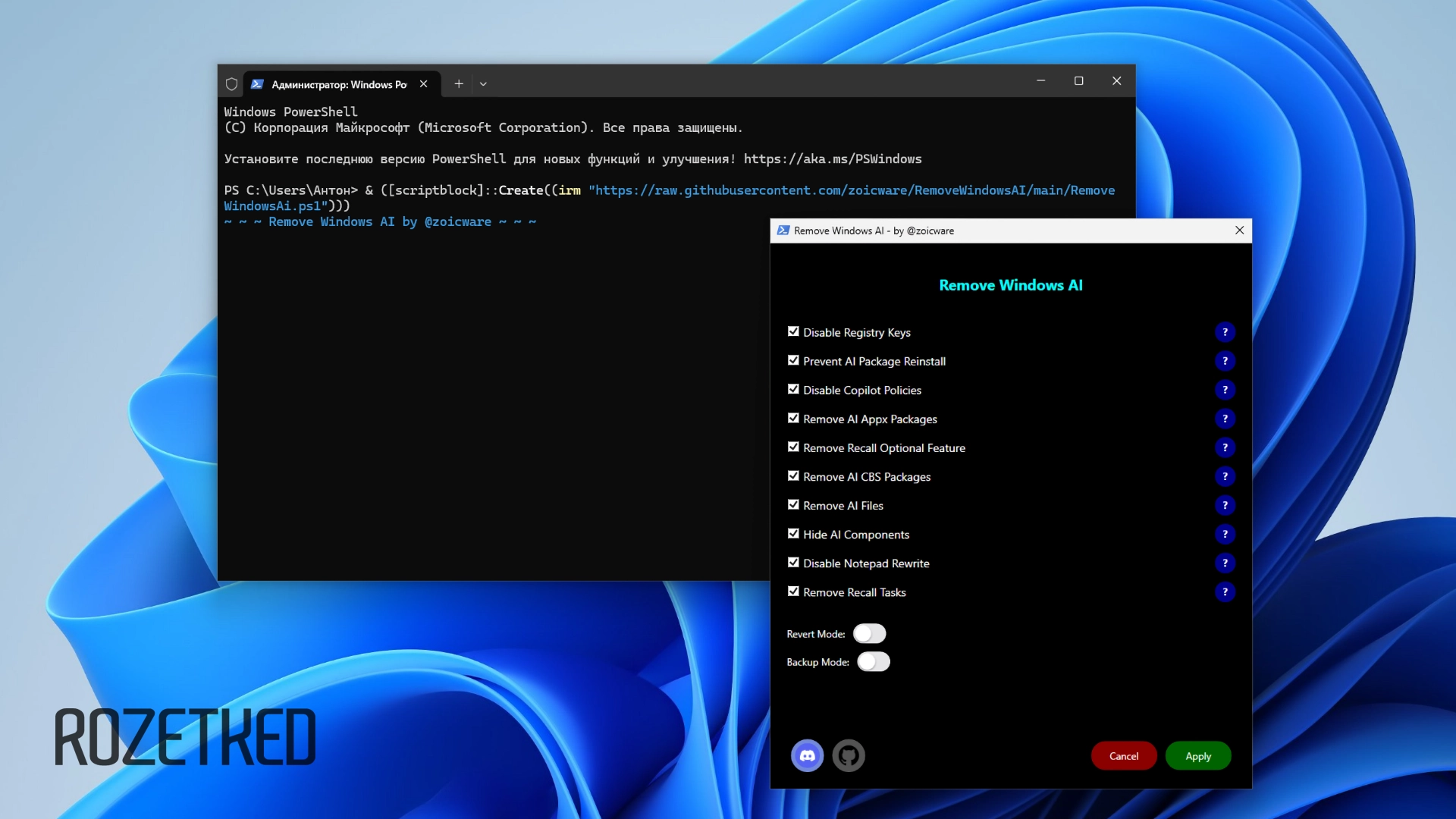1456x819 pixels.
Task: Cancel the Remove Windows AI dialog
Action: click(x=1124, y=755)
